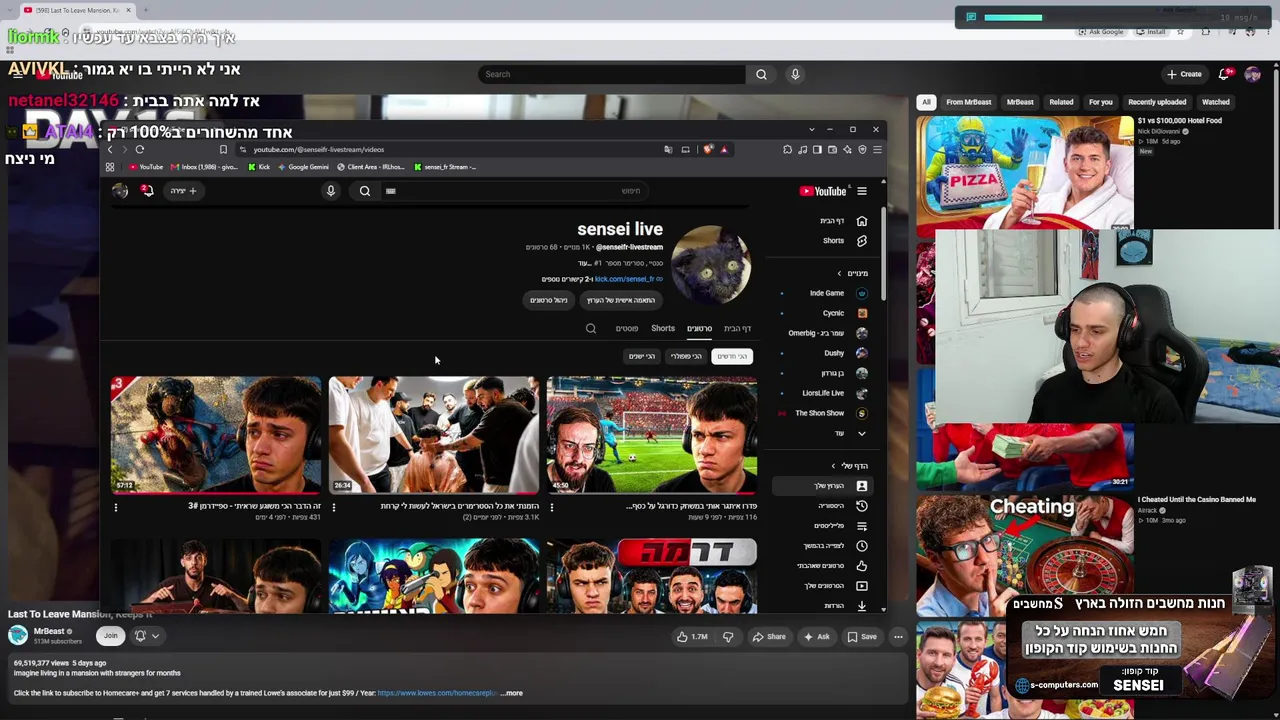Image resolution: width=1280 pixels, height=720 pixels.
Task: Click the Create button on the background YouTube page
Action: [x=1184, y=74]
